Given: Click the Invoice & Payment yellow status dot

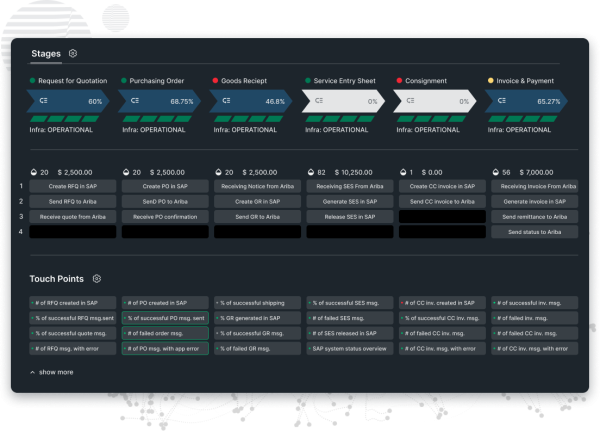Looking at the screenshot, I should (x=490, y=80).
